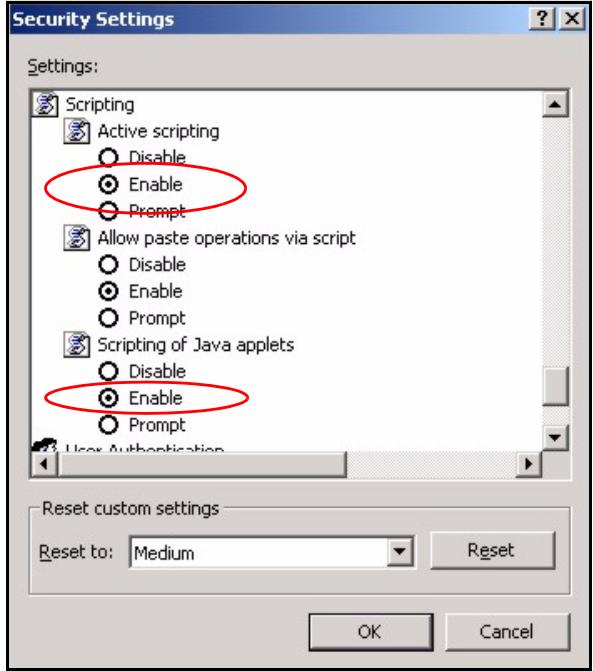The height and width of the screenshot is (671, 593).
Task: Click the settings list scroll down arrow
Action: click(x=555, y=437)
